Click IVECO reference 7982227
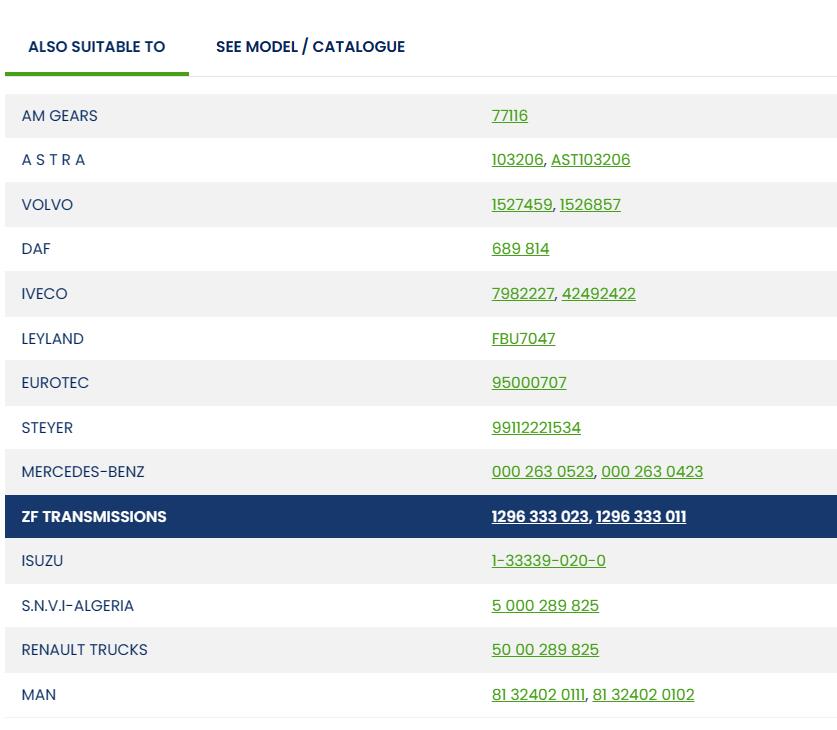This screenshot has width=837, height=730. (523, 294)
